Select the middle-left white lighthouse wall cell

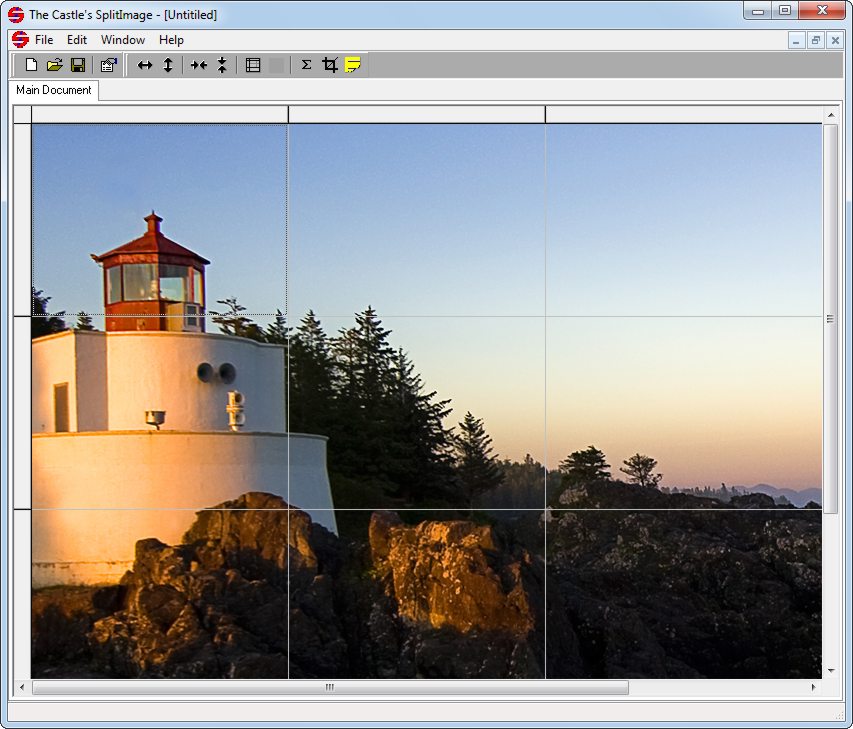(160, 413)
